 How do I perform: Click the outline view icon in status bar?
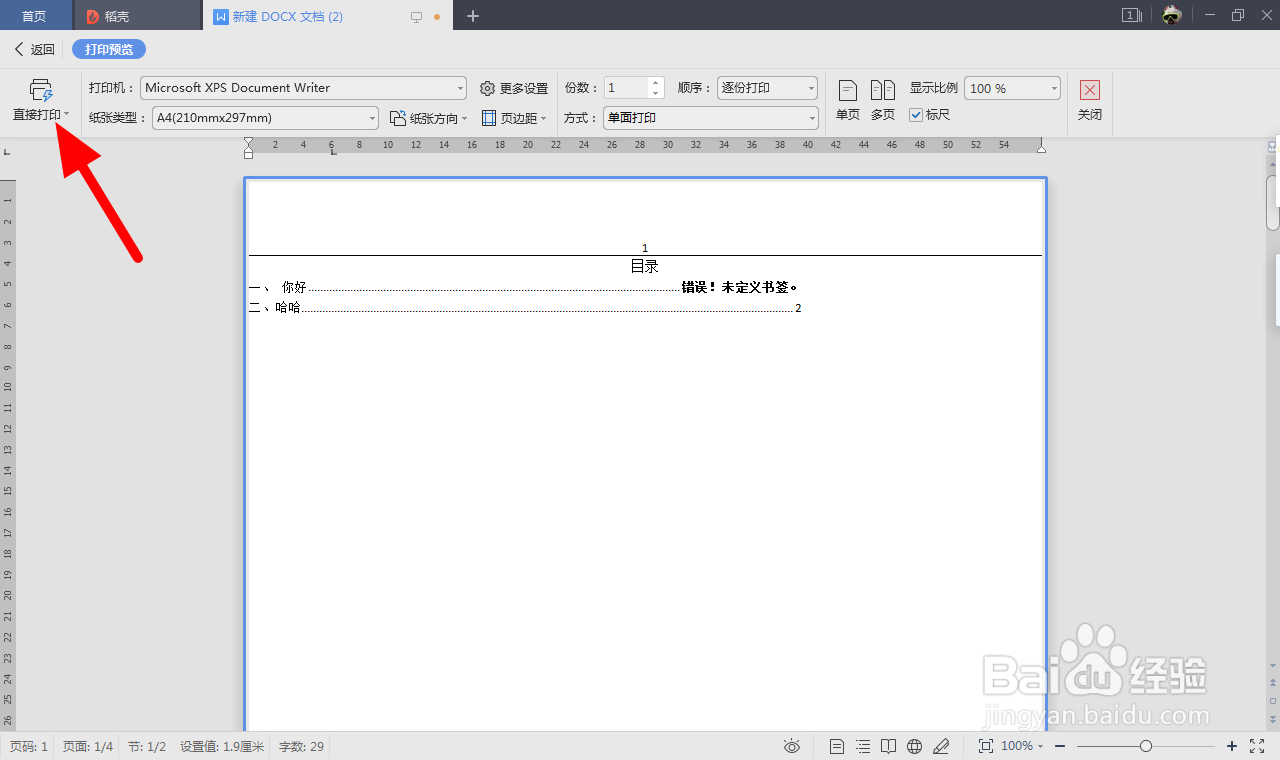coord(861,746)
